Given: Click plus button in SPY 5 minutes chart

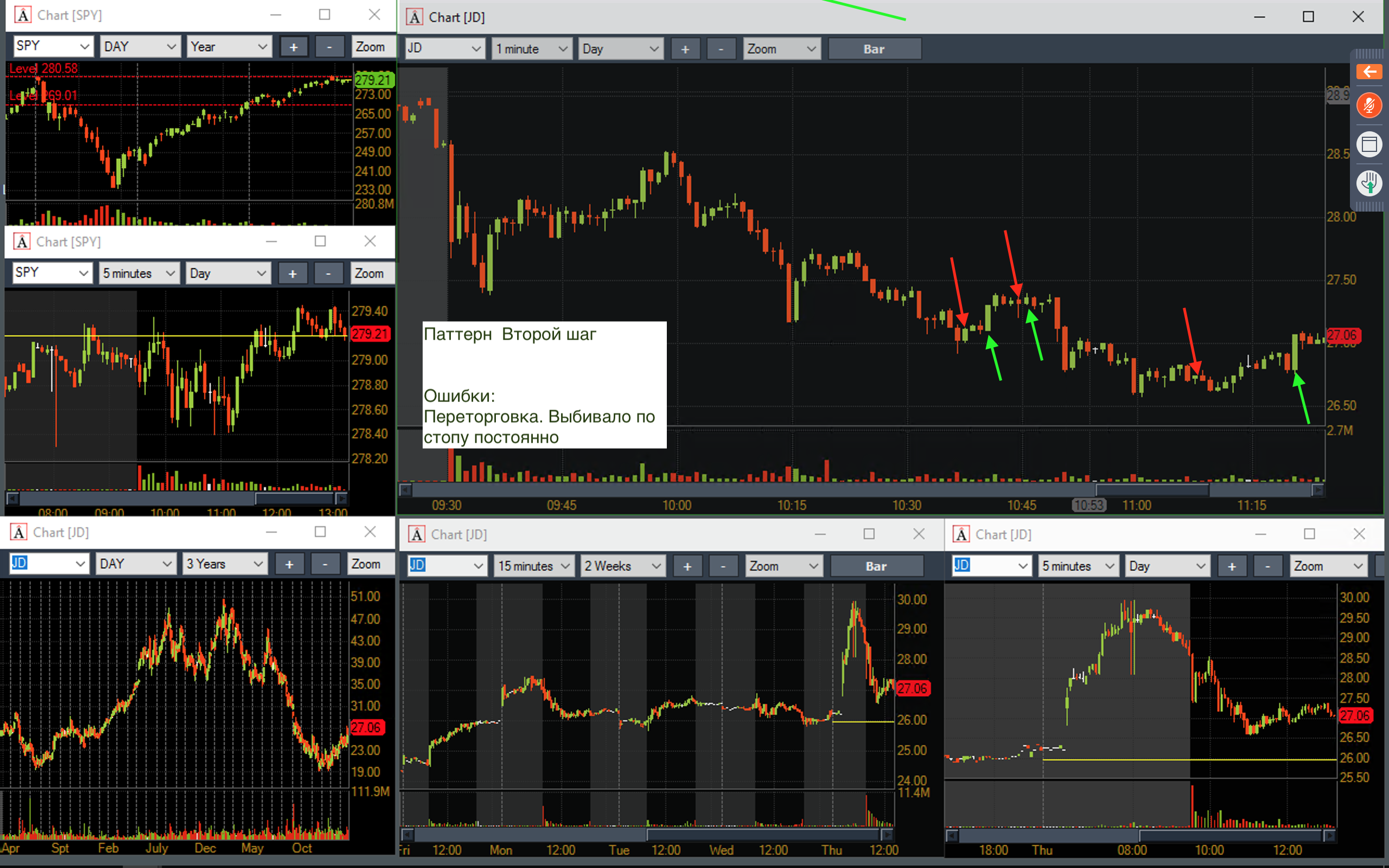Looking at the screenshot, I should [x=293, y=273].
